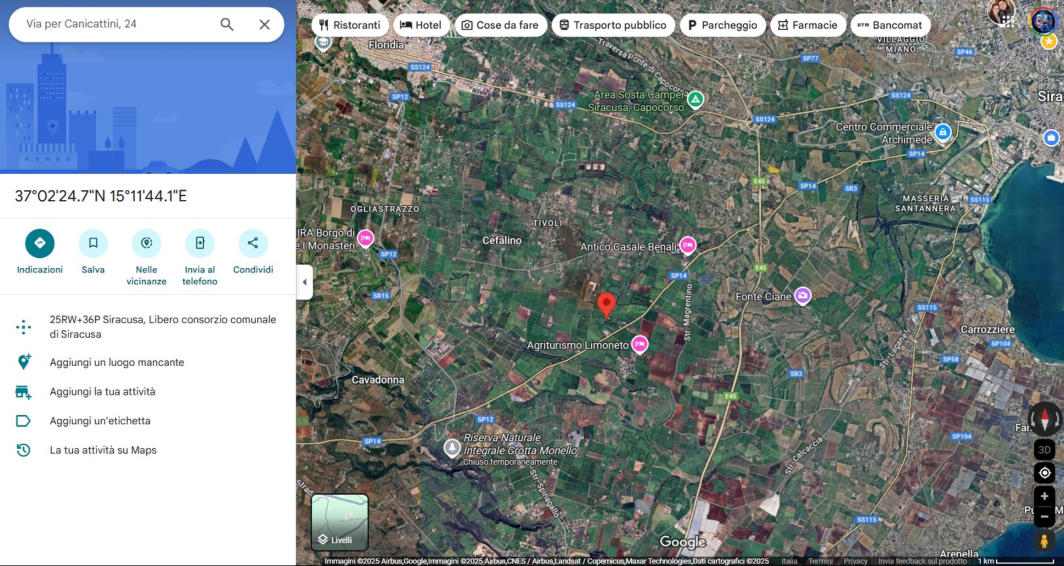Click the search magnifier icon
The height and width of the screenshot is (566, 1064).
227,24
